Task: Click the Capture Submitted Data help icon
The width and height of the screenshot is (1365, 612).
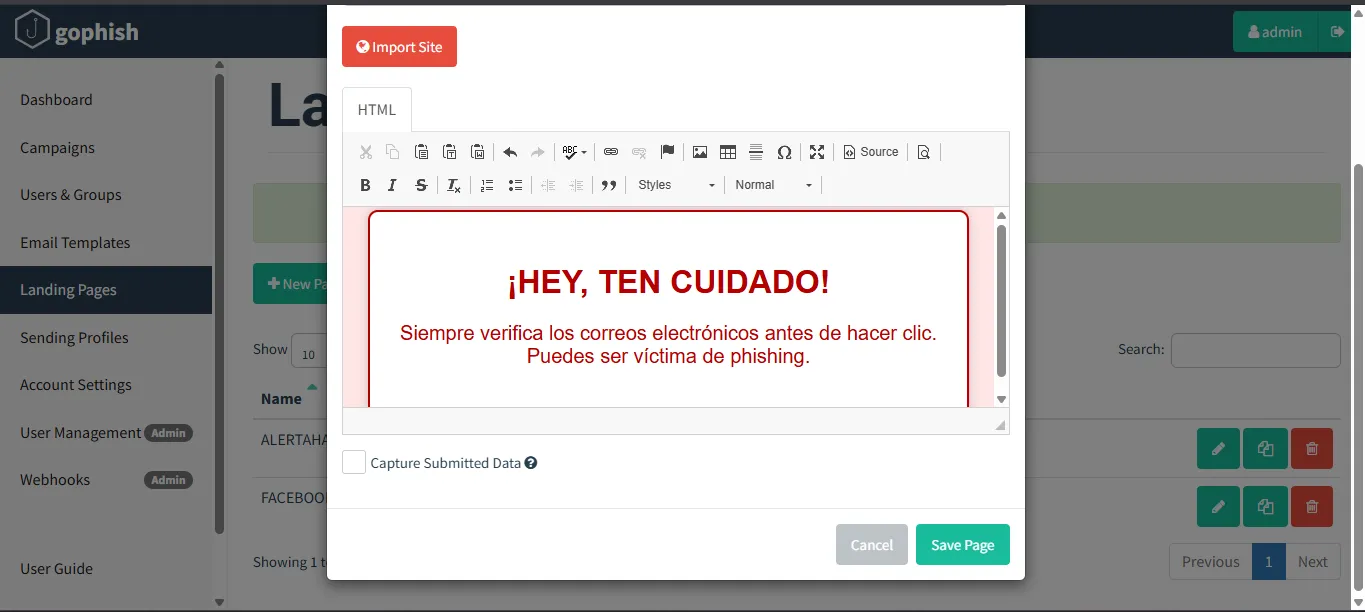Action: tap(531, 463)
